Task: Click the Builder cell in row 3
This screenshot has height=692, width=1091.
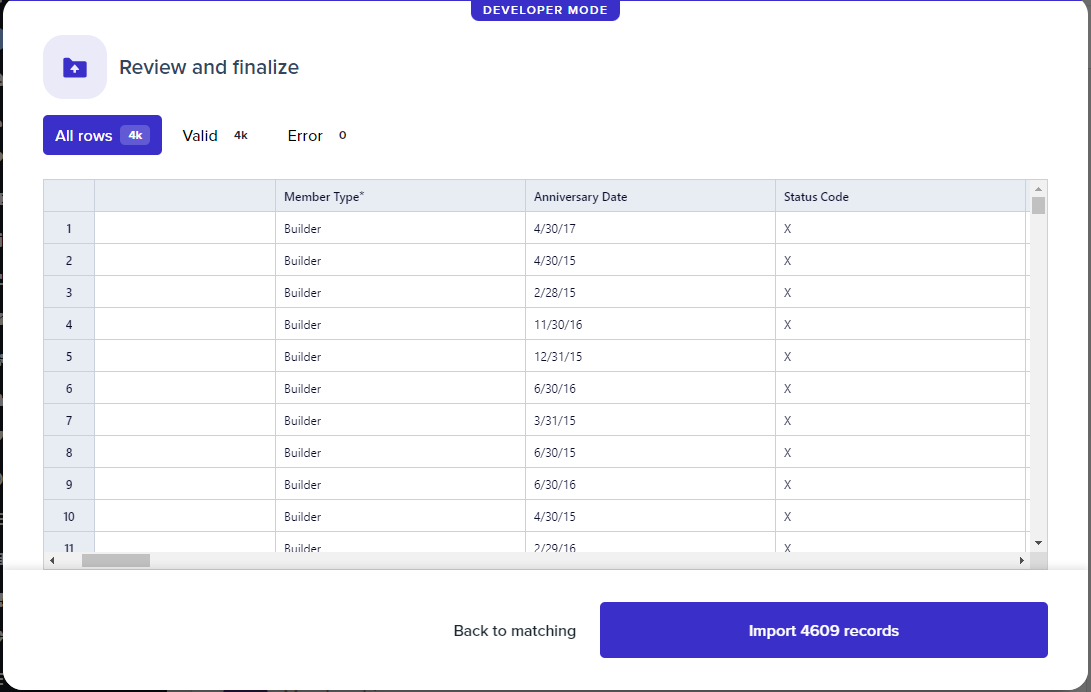Action: pos(401,292)
